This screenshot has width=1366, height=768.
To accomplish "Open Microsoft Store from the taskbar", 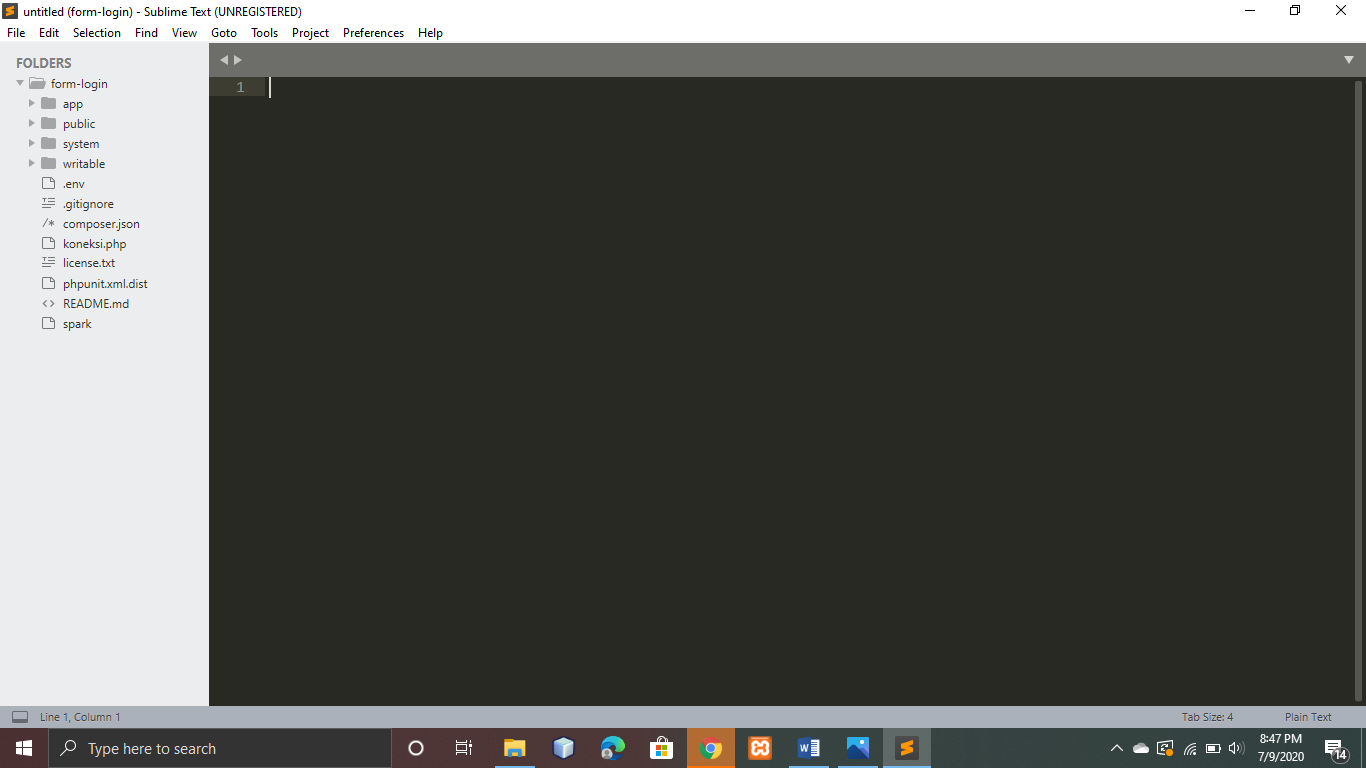I will [x=662, y=748].
